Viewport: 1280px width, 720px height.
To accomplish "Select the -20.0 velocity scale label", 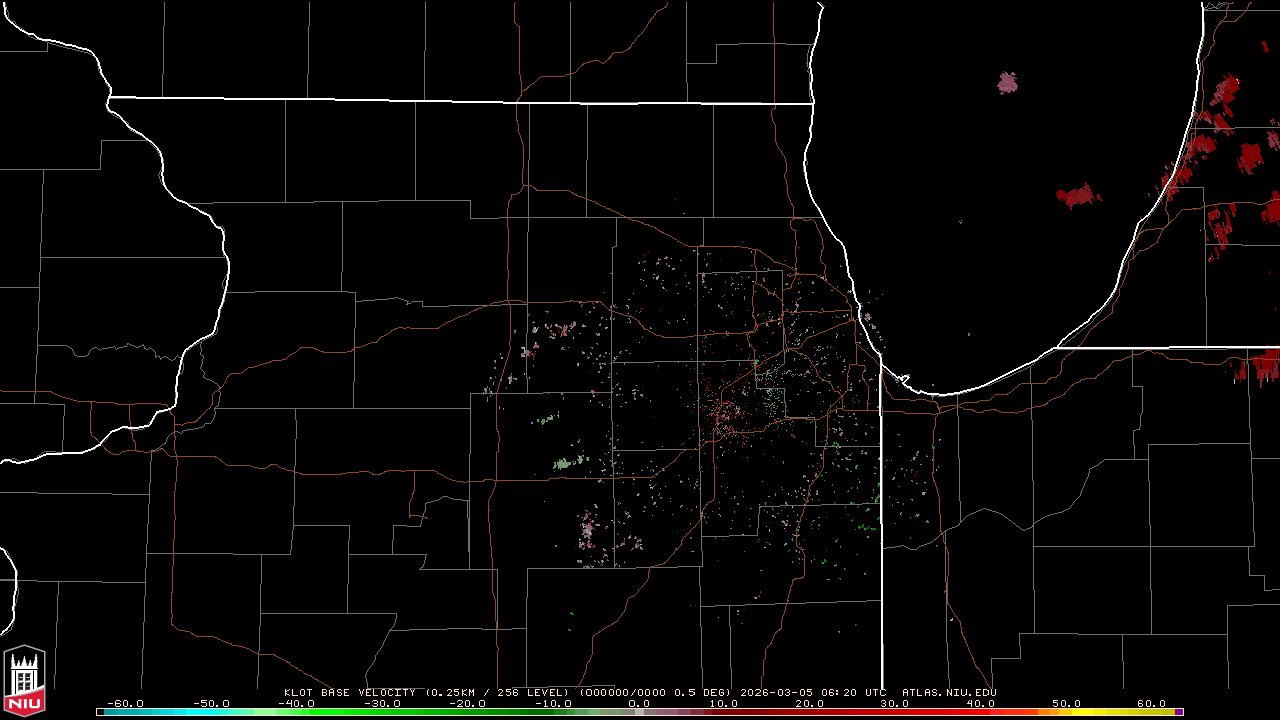I will pyautogui.click(x=467, y=703).
